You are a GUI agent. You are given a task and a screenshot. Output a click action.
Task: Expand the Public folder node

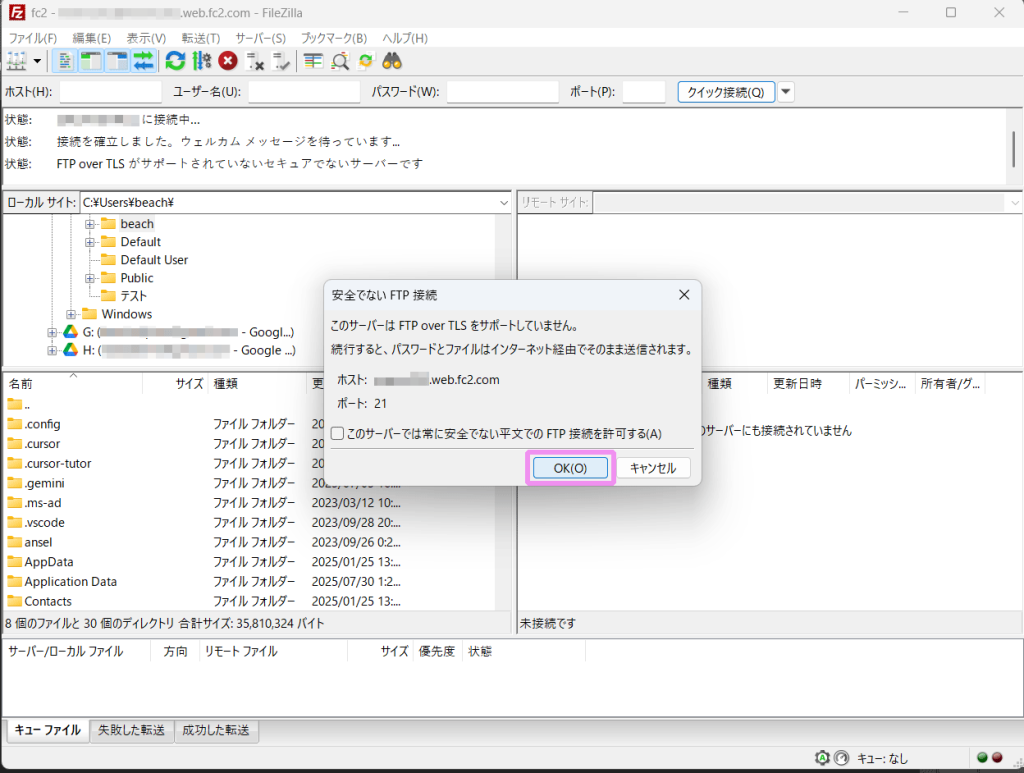tap(90, 278)
